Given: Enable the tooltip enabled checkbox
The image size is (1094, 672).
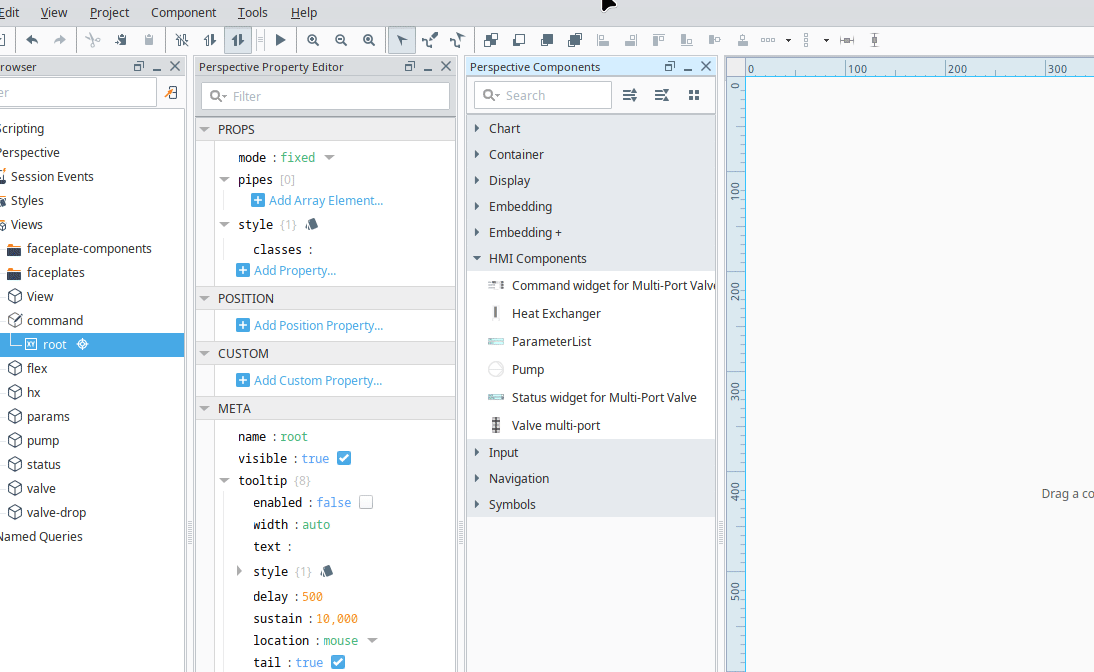Looking at the screenshot, I should click(366, 502).
